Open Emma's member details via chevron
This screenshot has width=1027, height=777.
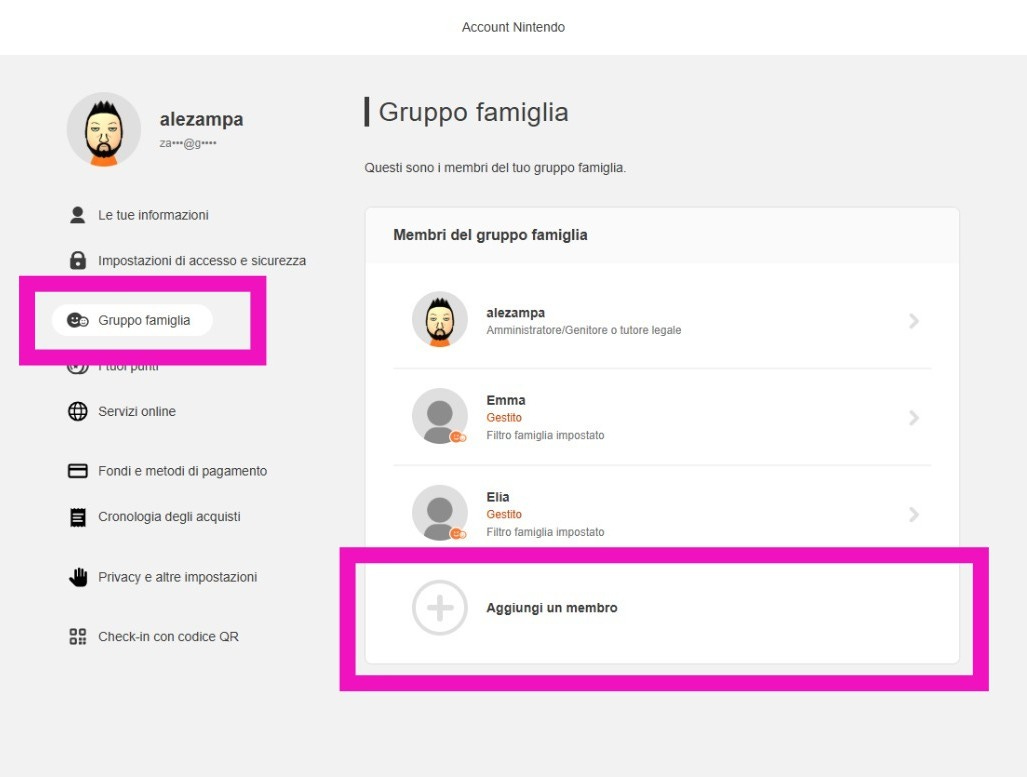[914, 418]
